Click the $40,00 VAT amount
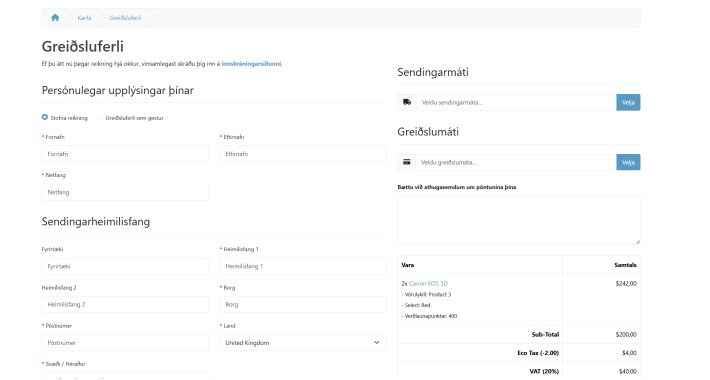This screenshot has width=710, height=380. (x=628, y=371)
